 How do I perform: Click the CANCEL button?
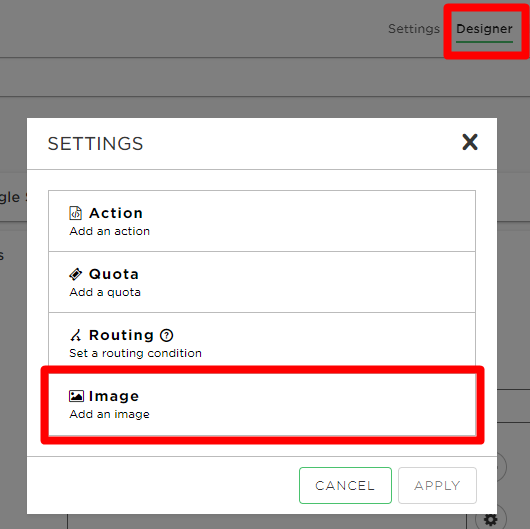click(345, 485)
